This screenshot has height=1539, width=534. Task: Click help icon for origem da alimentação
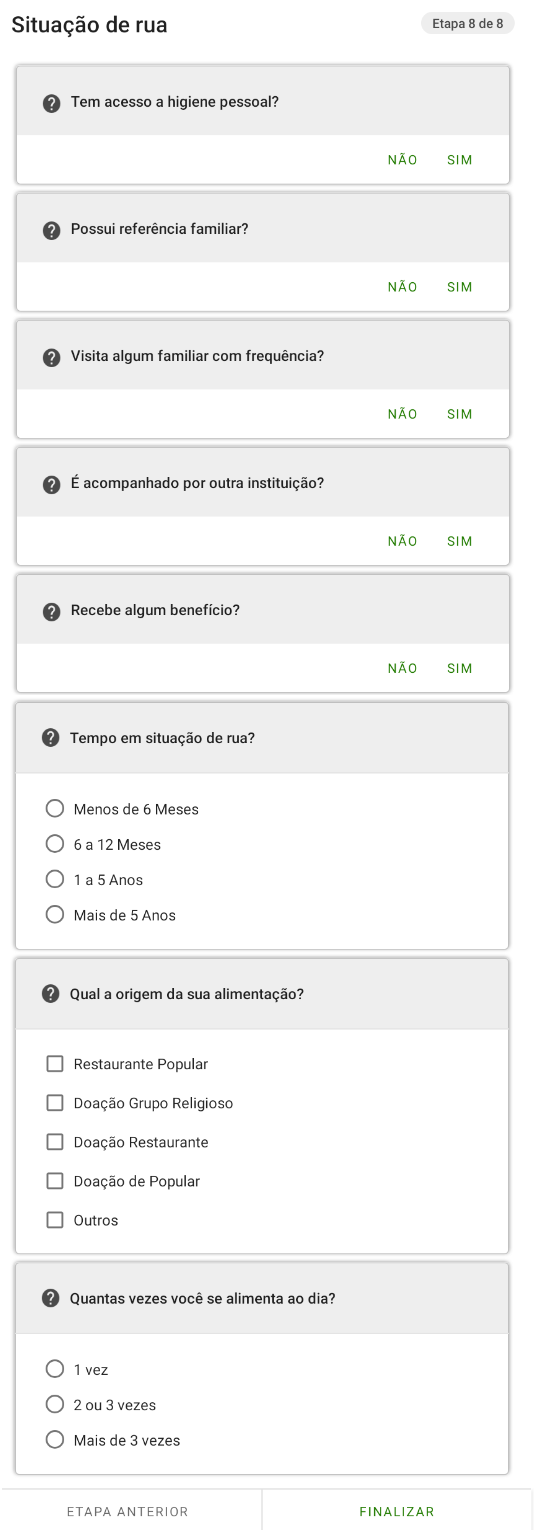point(51,994)
